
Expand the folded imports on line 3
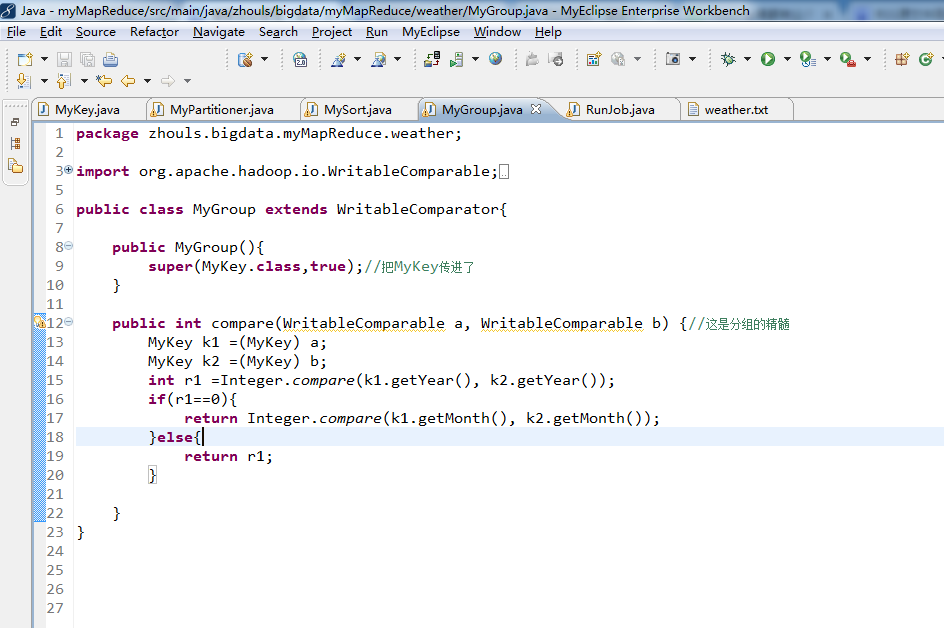coord(69,170)
